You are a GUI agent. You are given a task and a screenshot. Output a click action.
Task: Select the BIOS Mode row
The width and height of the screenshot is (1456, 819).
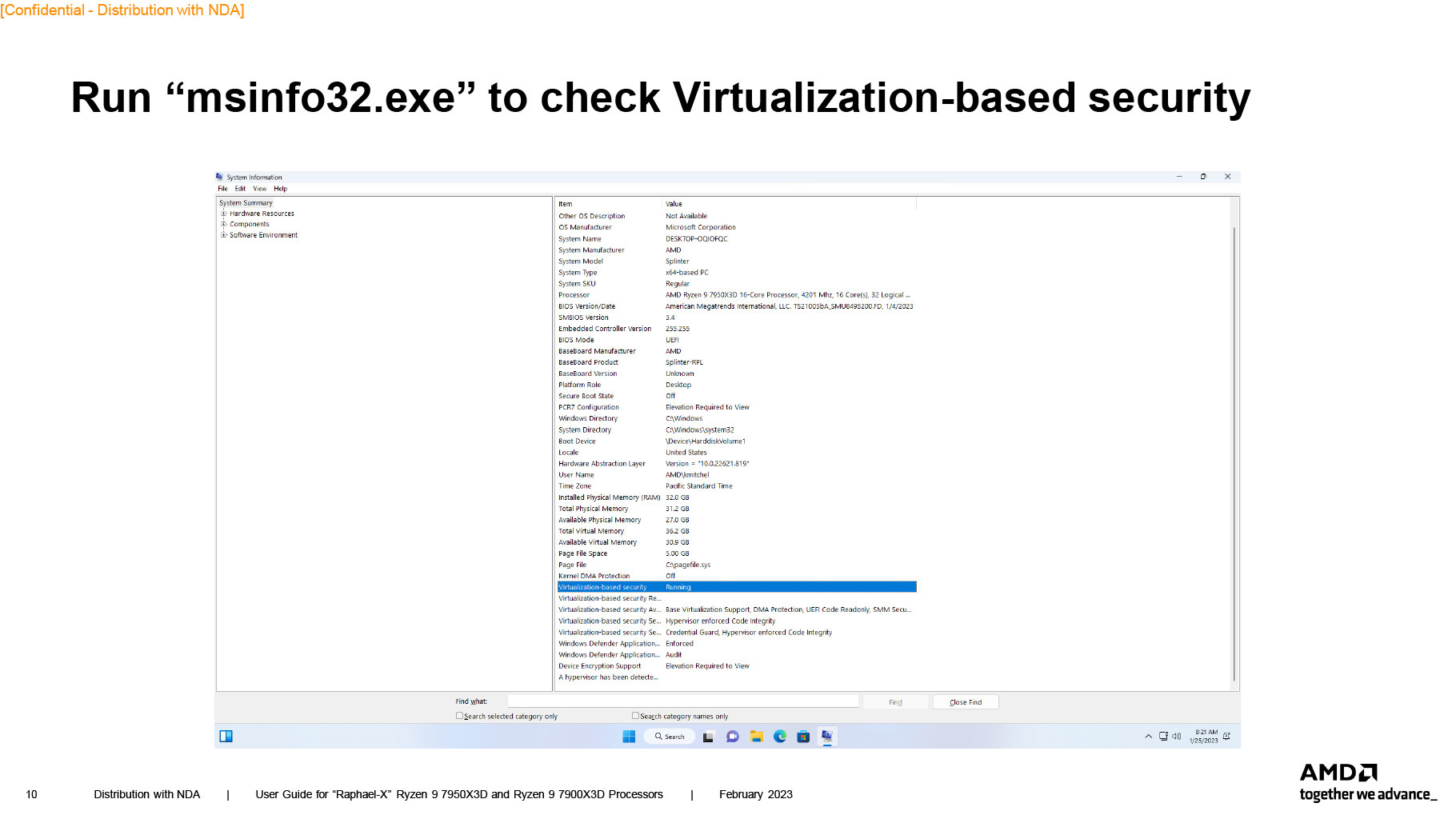737,340
